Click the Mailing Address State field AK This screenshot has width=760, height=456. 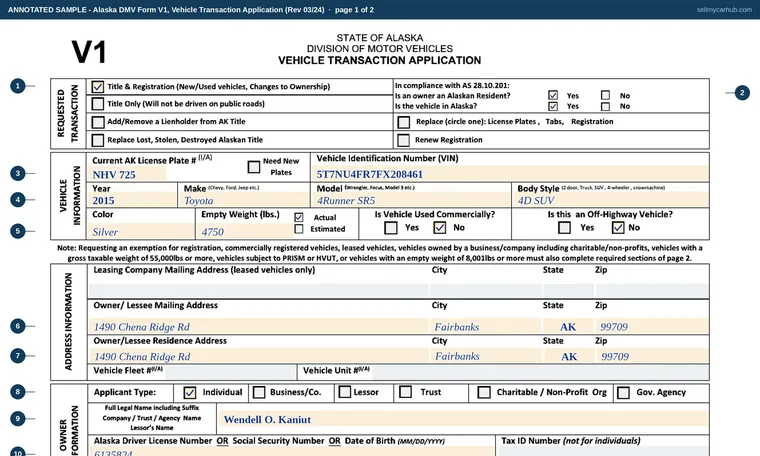click(568, 326)
